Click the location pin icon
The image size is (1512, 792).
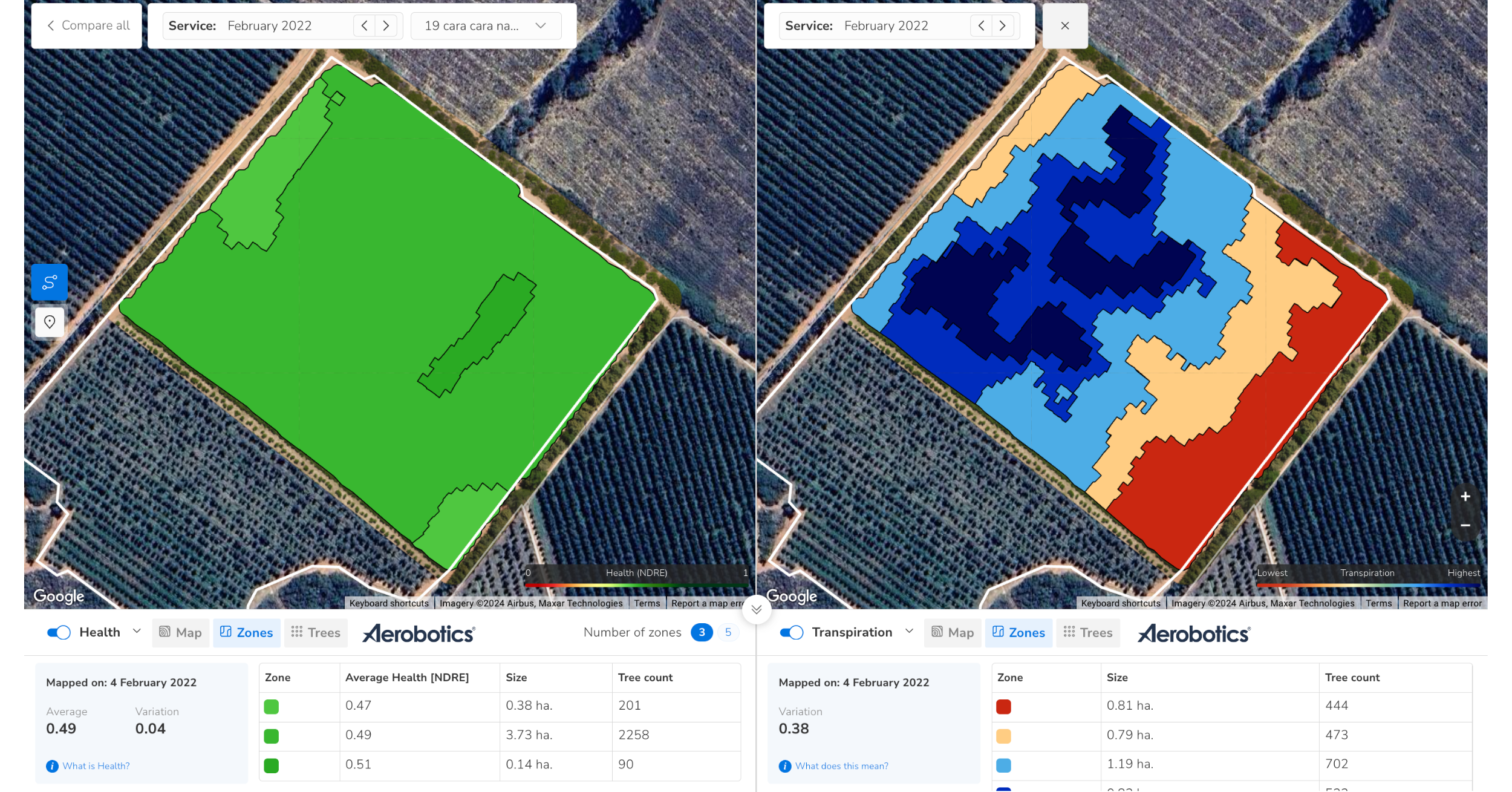coord(50,322)
